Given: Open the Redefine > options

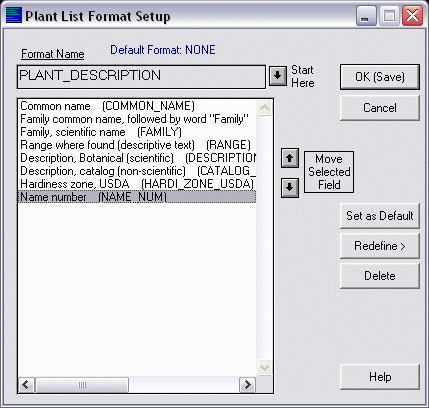Looking at the screenshot, I should [380, 246].
